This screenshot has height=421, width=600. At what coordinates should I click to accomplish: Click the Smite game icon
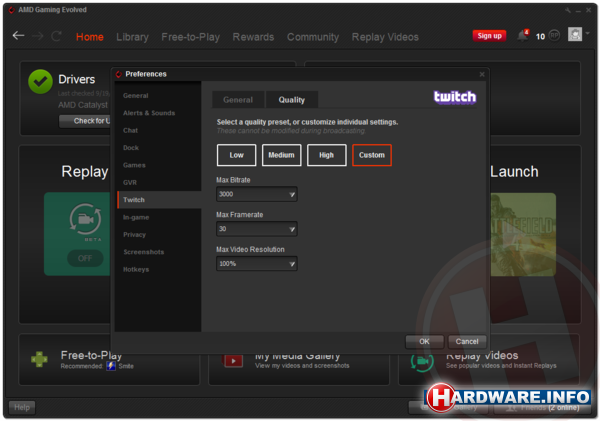[x=111, y=366]
